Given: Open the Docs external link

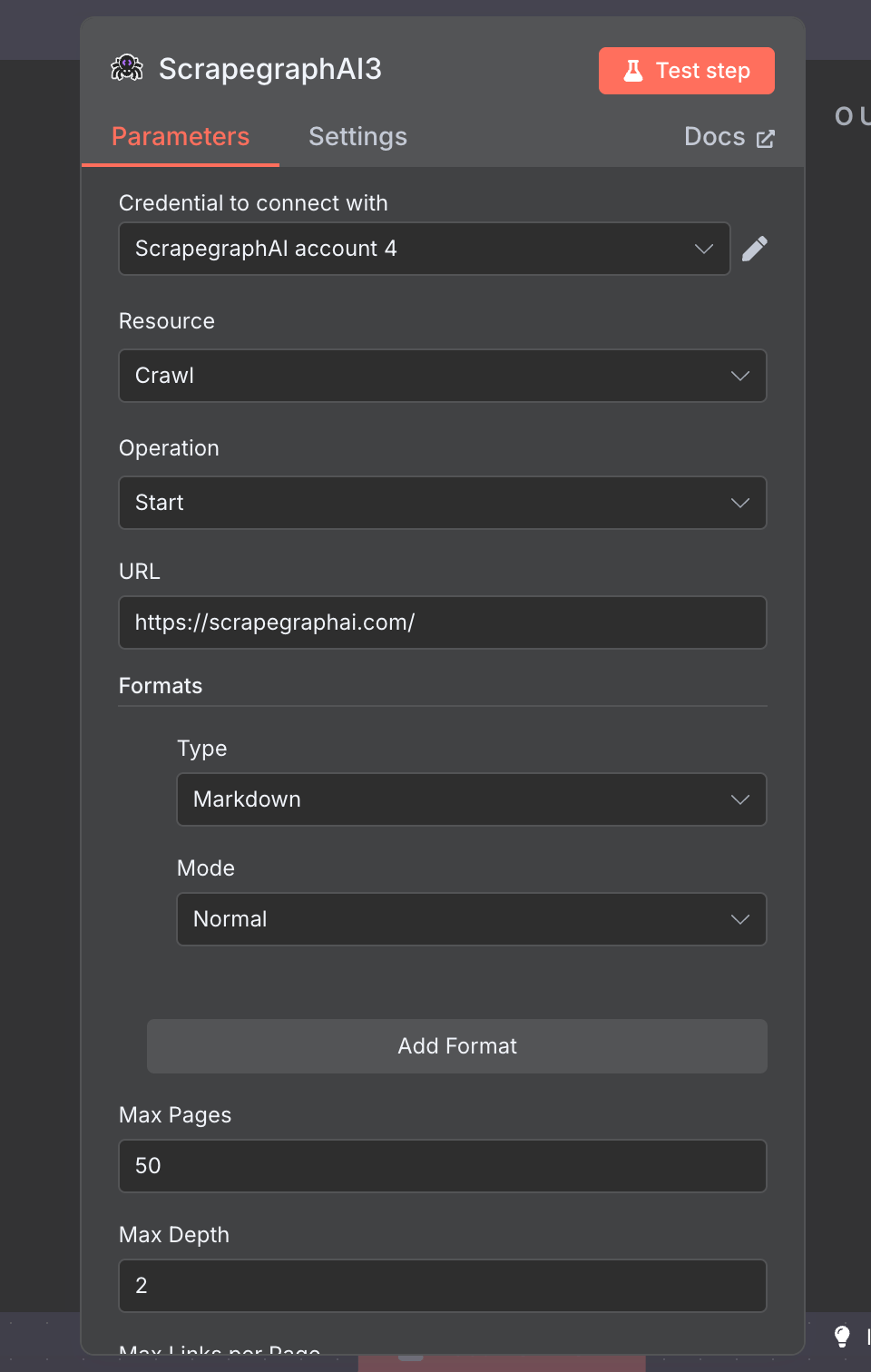Looking at the screenshot, I should click(x=729, y=137).
